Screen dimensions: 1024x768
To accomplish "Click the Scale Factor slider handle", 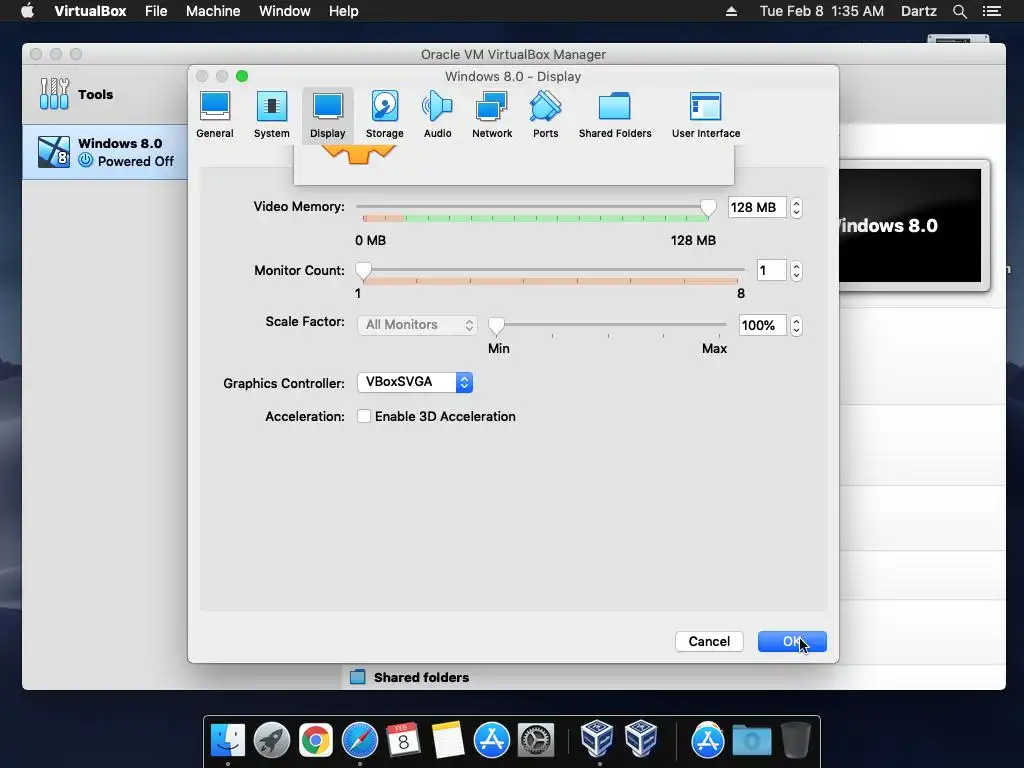I will point(496,326).
